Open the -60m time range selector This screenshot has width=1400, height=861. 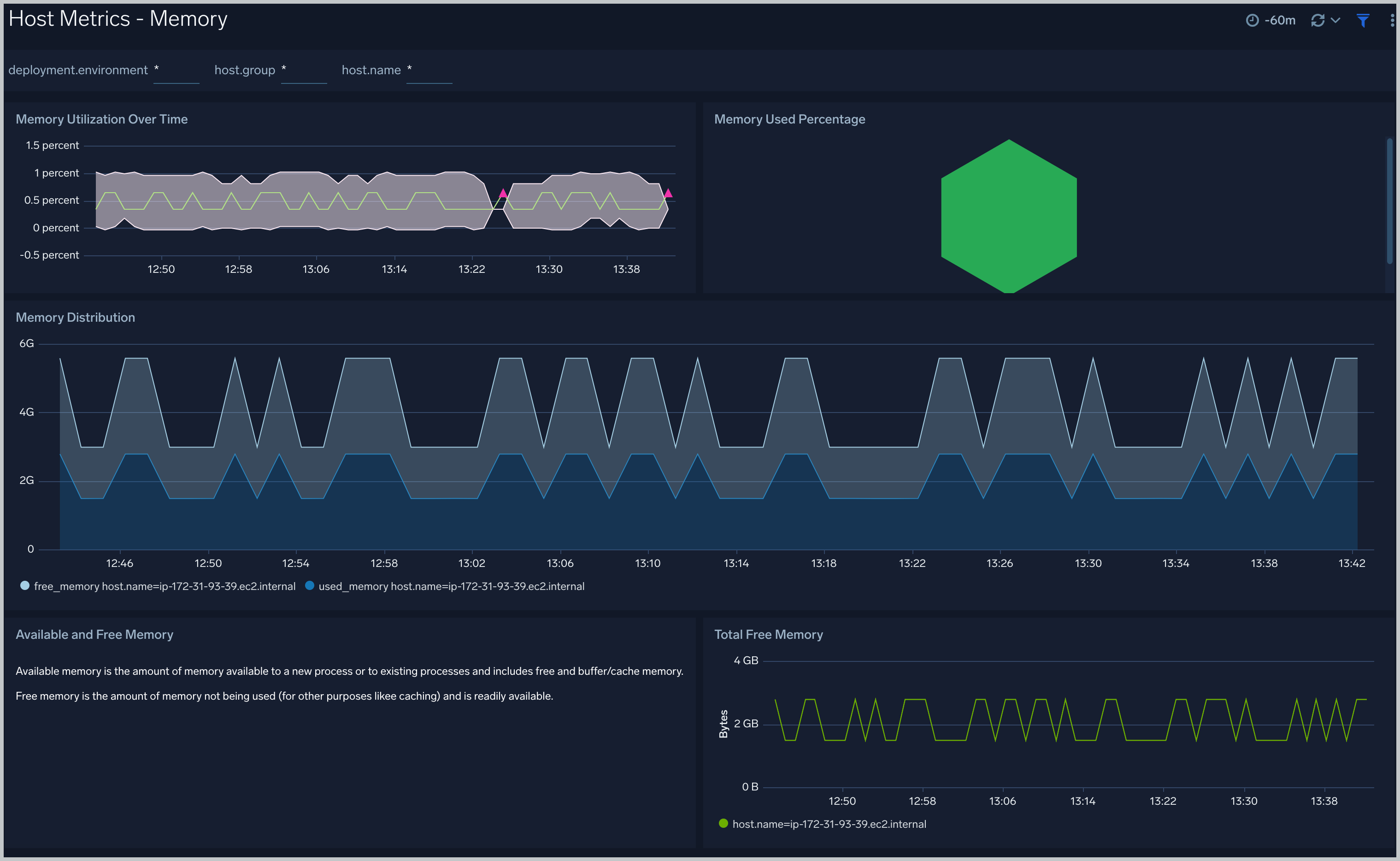[x=1270, y=20]
